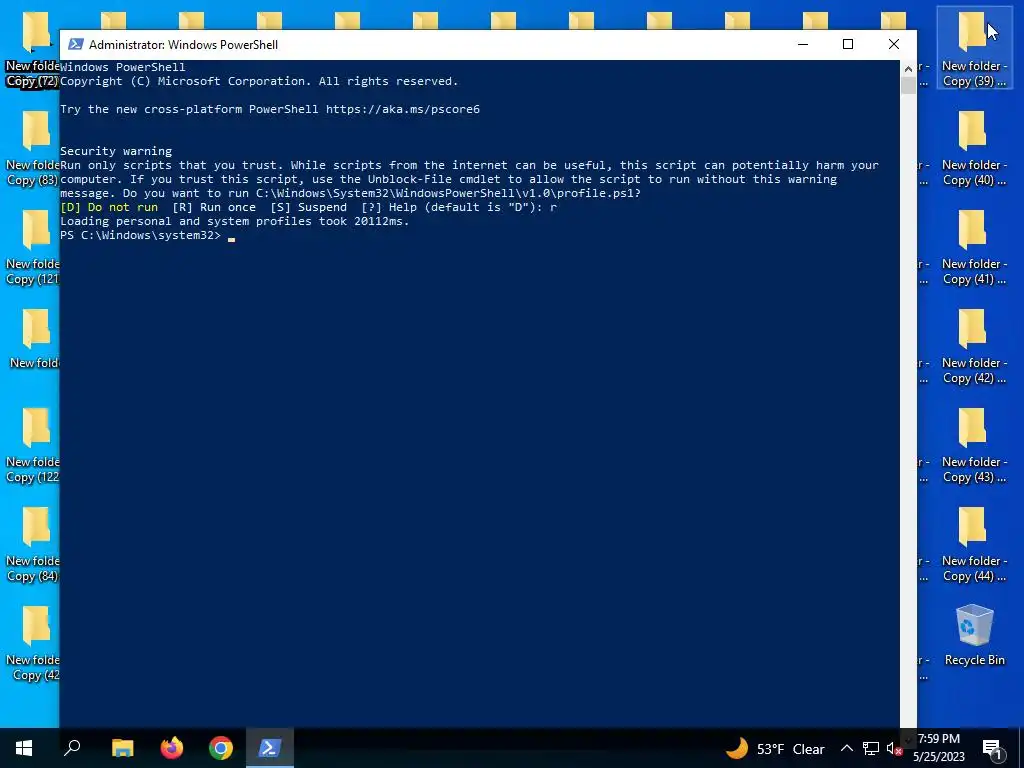Select New folder Copy (122) desktop icon
This screenshot has width=1024, height=768.
pos(31,445)
